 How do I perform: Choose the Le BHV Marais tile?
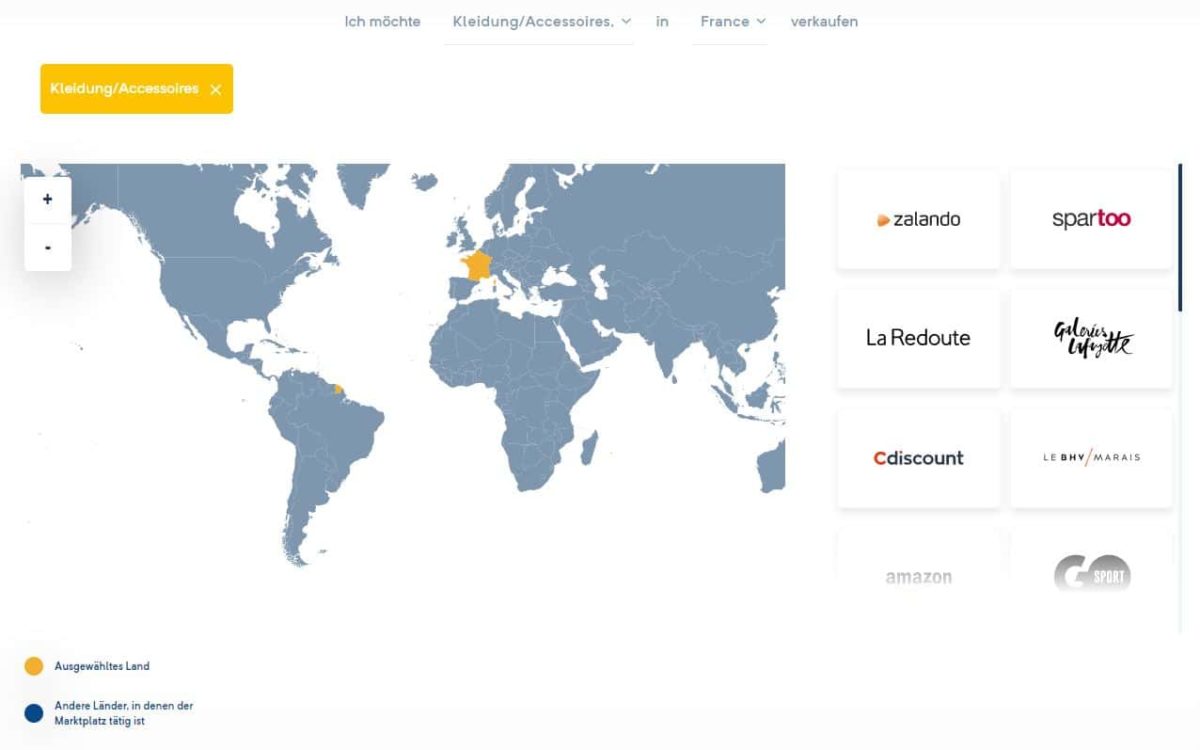(1091, 458)
